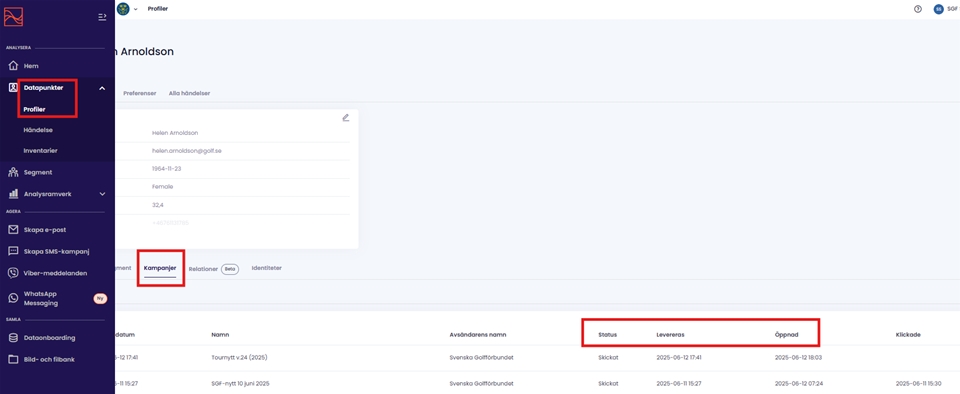Open the organization dropdown arrow in top bar
Image resolution: width=960 pixels, height=394 pixels.
(x=136, y=9)
